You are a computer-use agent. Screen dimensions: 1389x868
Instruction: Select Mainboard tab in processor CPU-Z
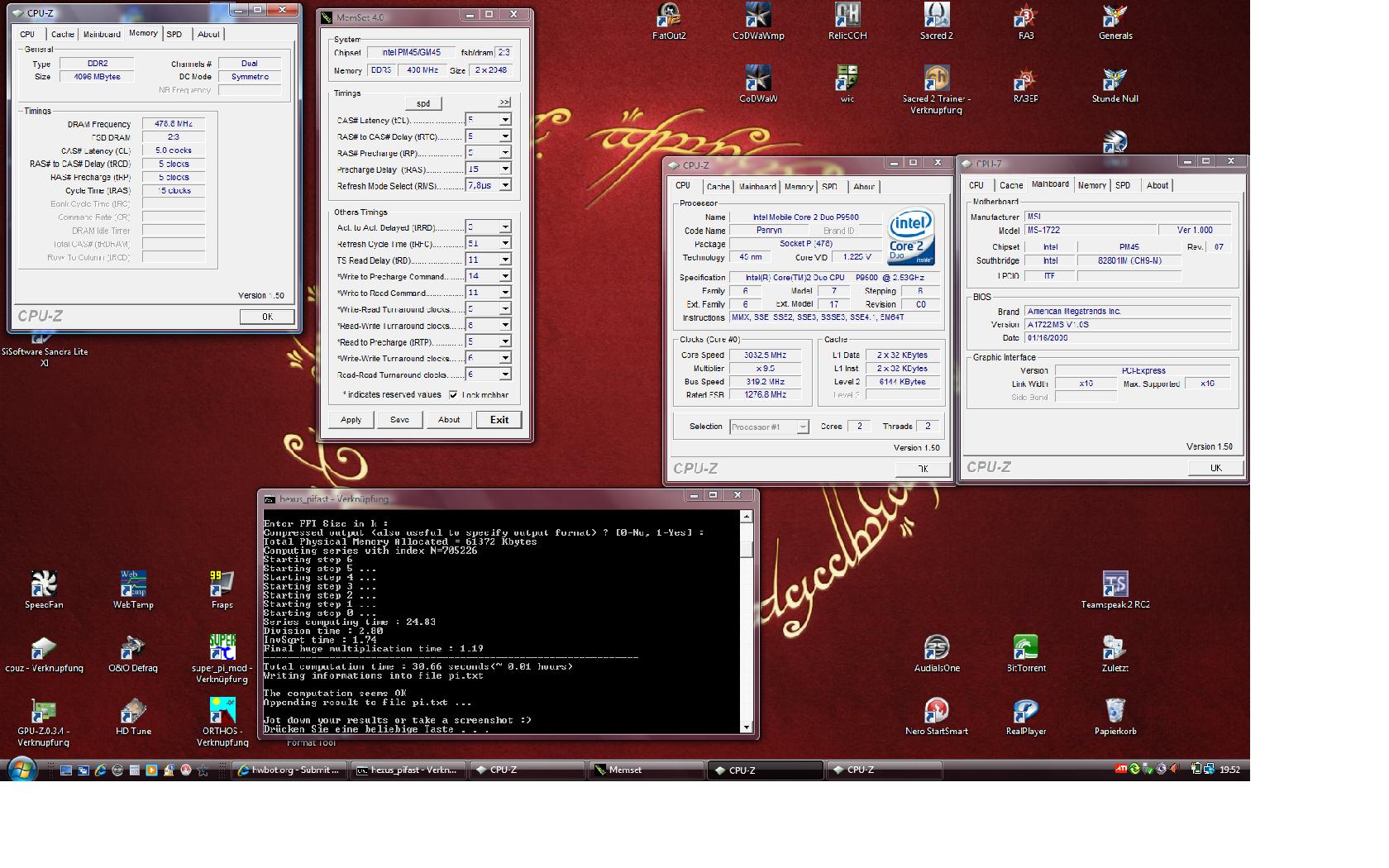[x=757, y=187]
